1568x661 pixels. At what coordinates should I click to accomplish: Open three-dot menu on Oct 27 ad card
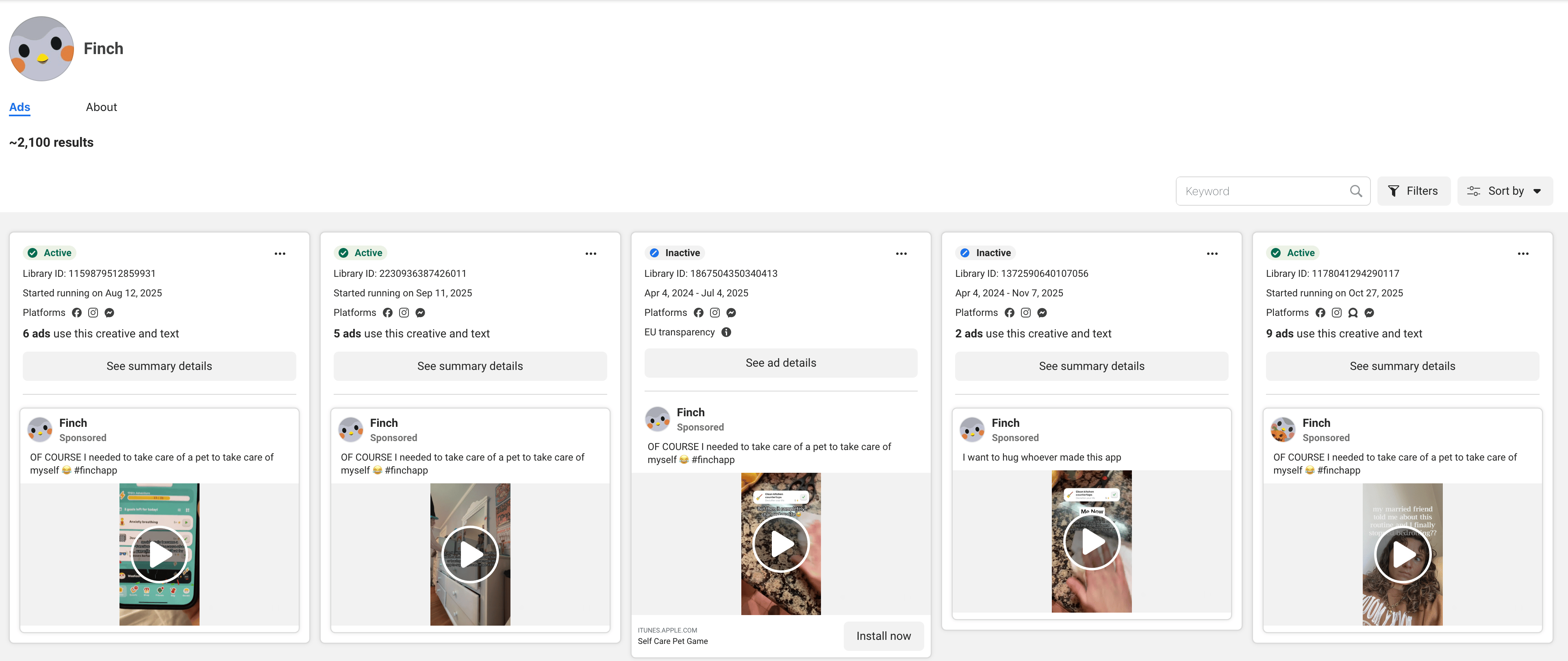click(1522, 253)
